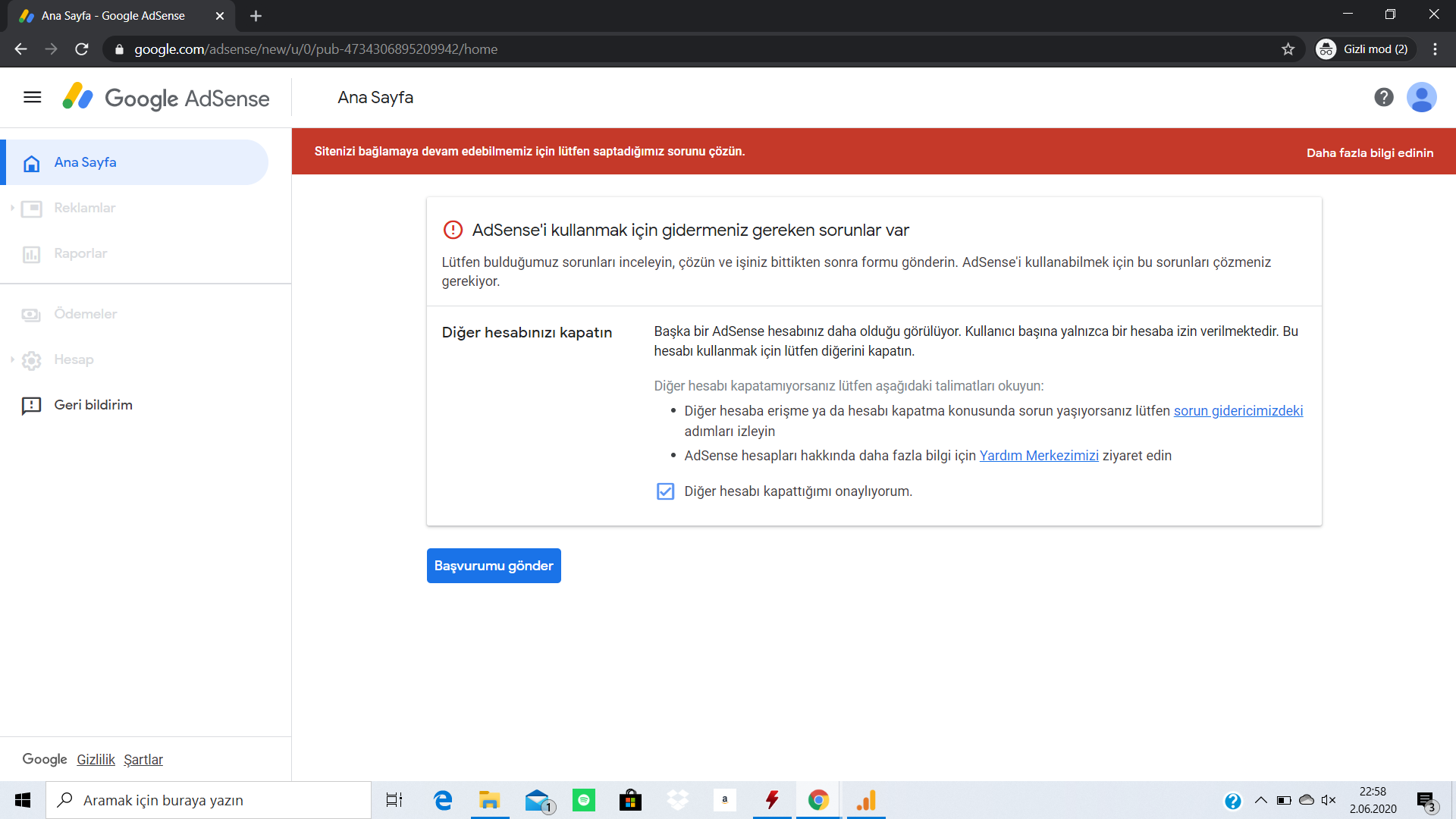The width and height of the screenshot is (1456, 819).
Task: Launch Microsoft Edge from taskbar
Action: tap(443, 800)
